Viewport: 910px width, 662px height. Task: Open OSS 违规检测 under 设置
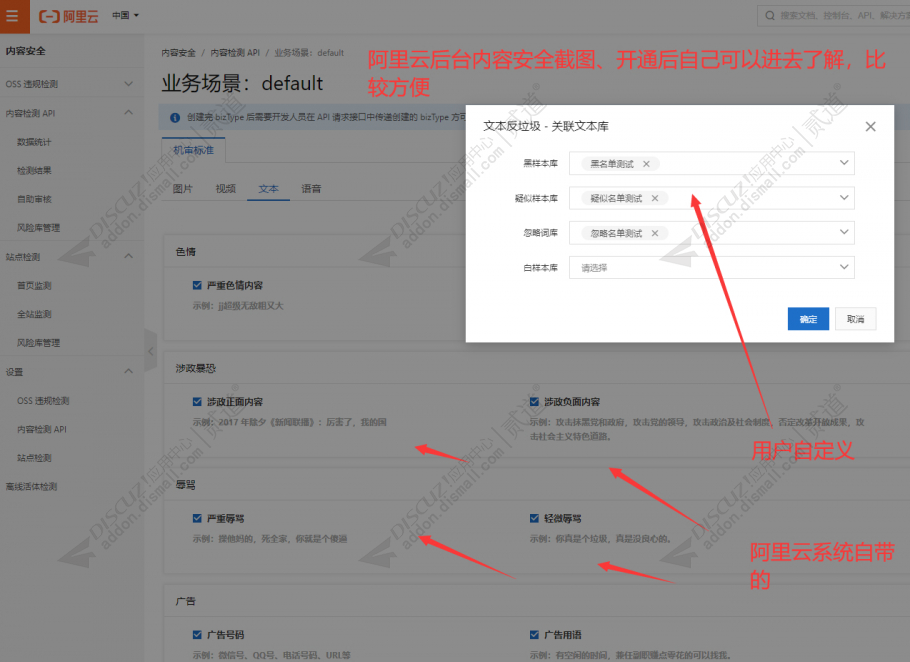[x=43, y=400]
